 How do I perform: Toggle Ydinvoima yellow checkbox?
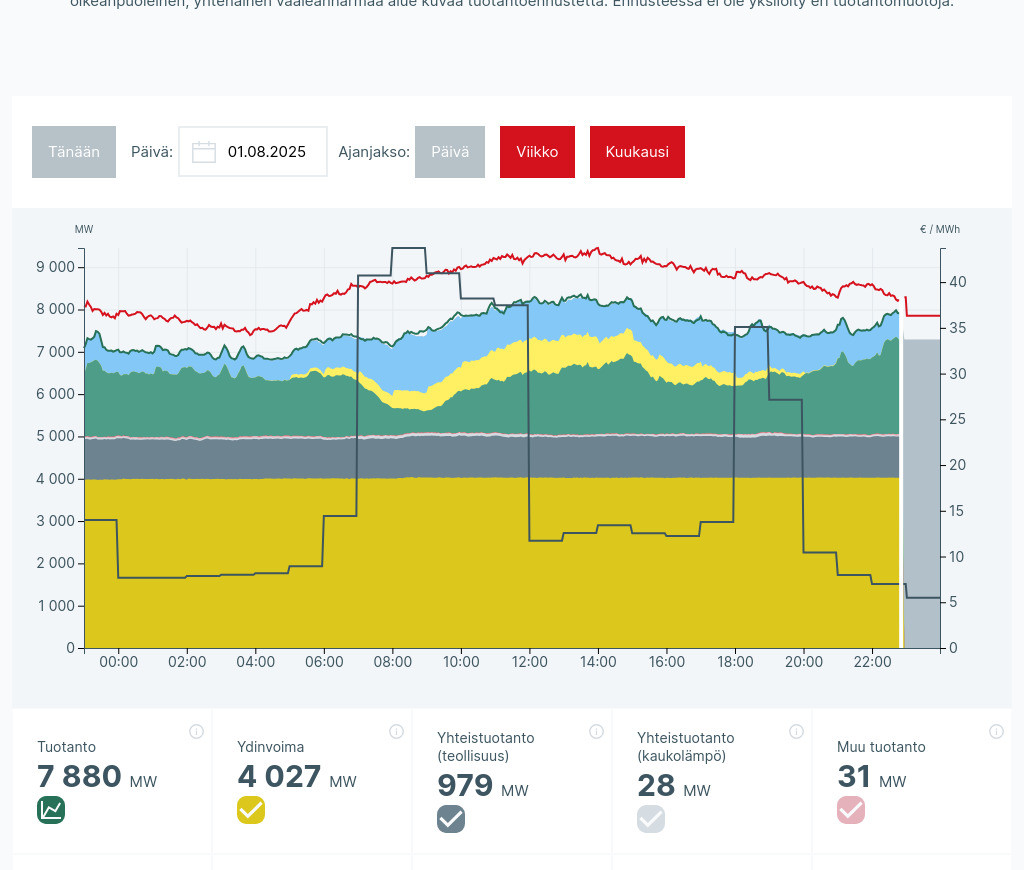[x=251, y=810]
